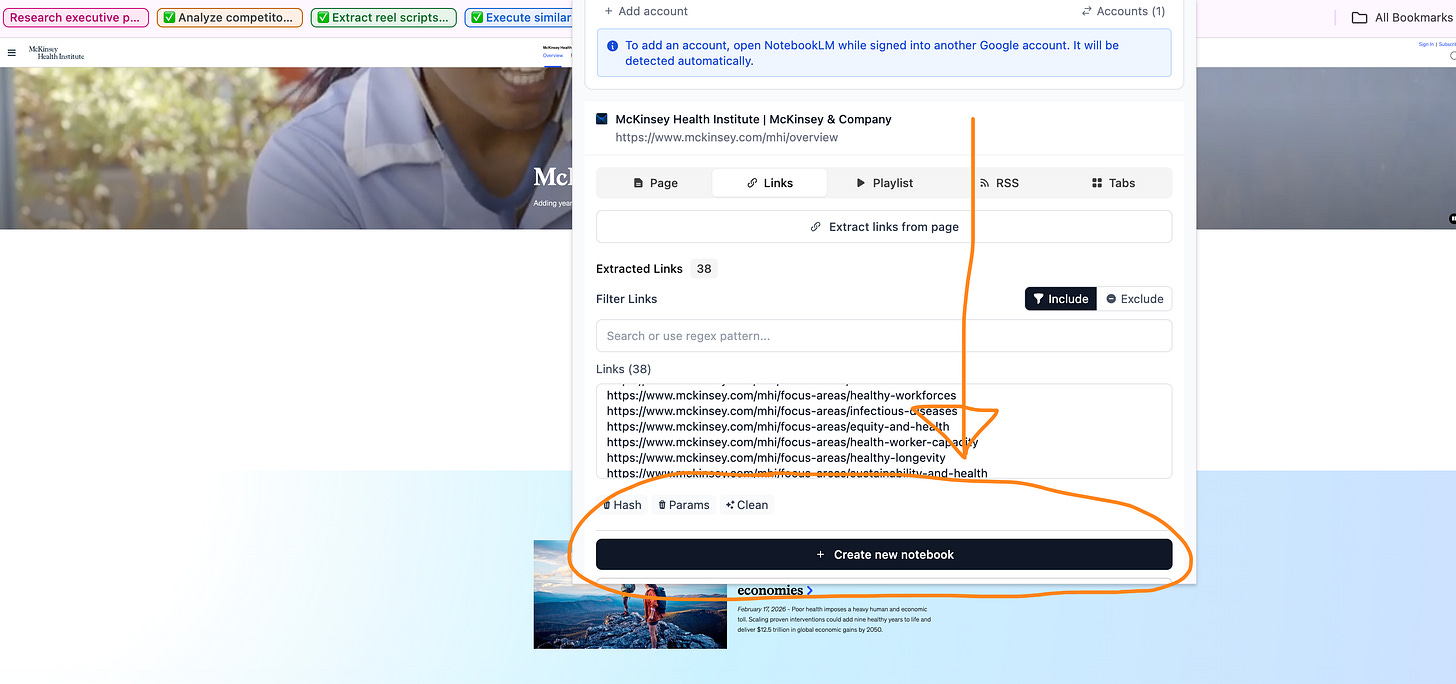Click the healthy-workforces link line
Viewport: 1456px width, 684px height.
[x=781, y=396]
